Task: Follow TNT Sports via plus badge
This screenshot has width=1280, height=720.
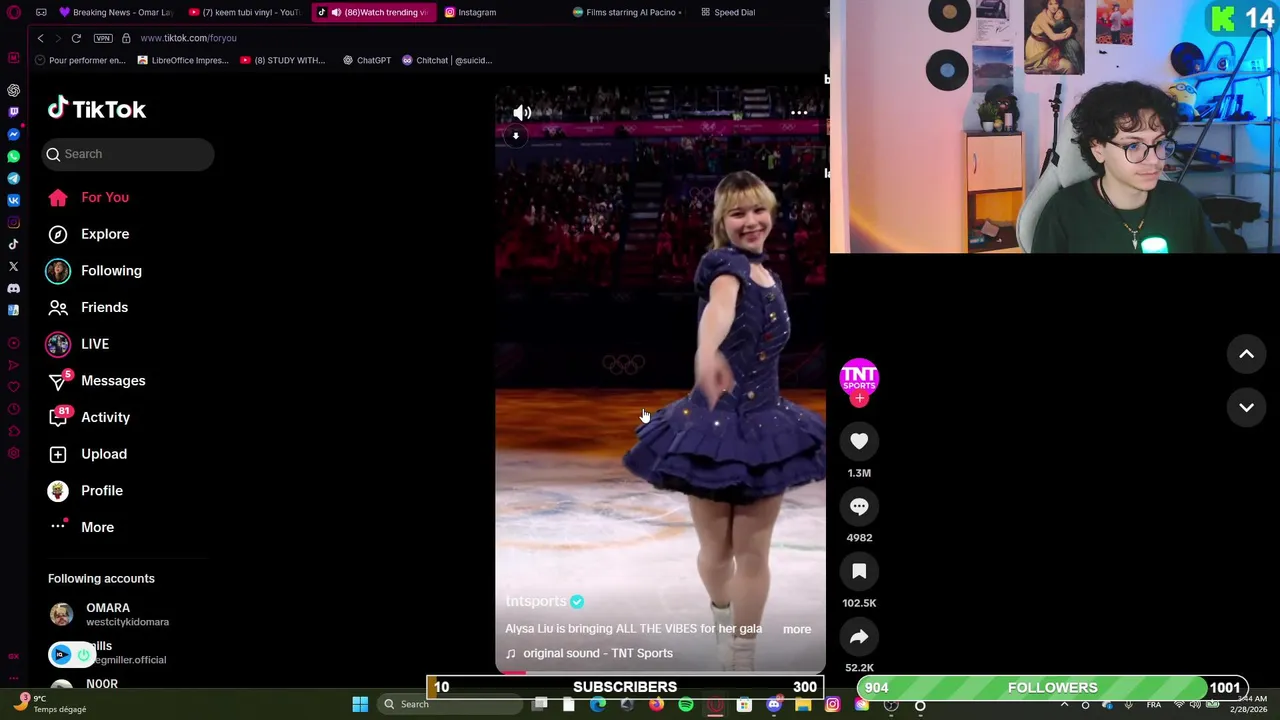Action: pyautogui.click(x=859, y=398)
